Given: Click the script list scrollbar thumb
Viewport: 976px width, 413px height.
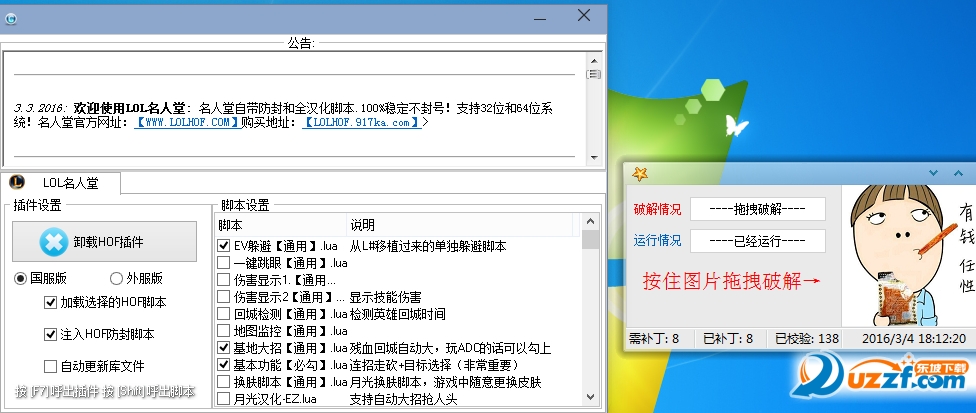Looking at the screenshot, I should point(591,239).
